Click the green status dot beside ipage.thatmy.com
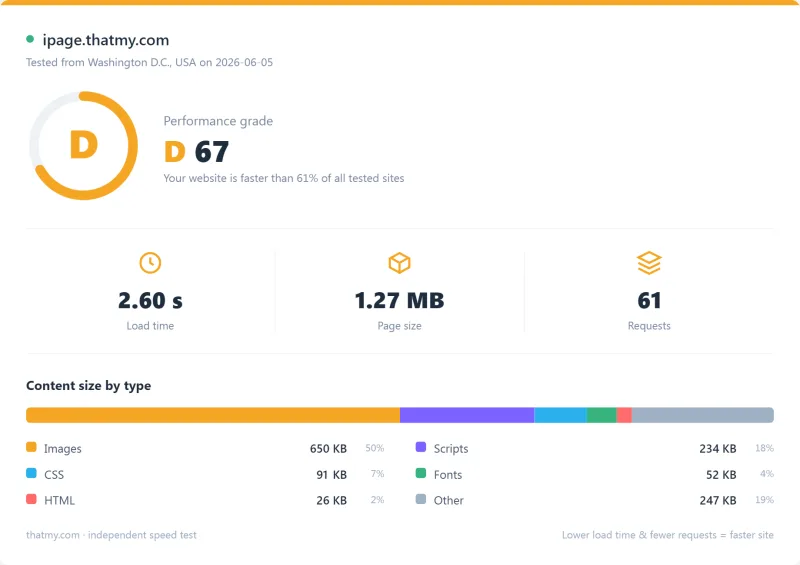This screenshot has height=565, width=800. 30,39
